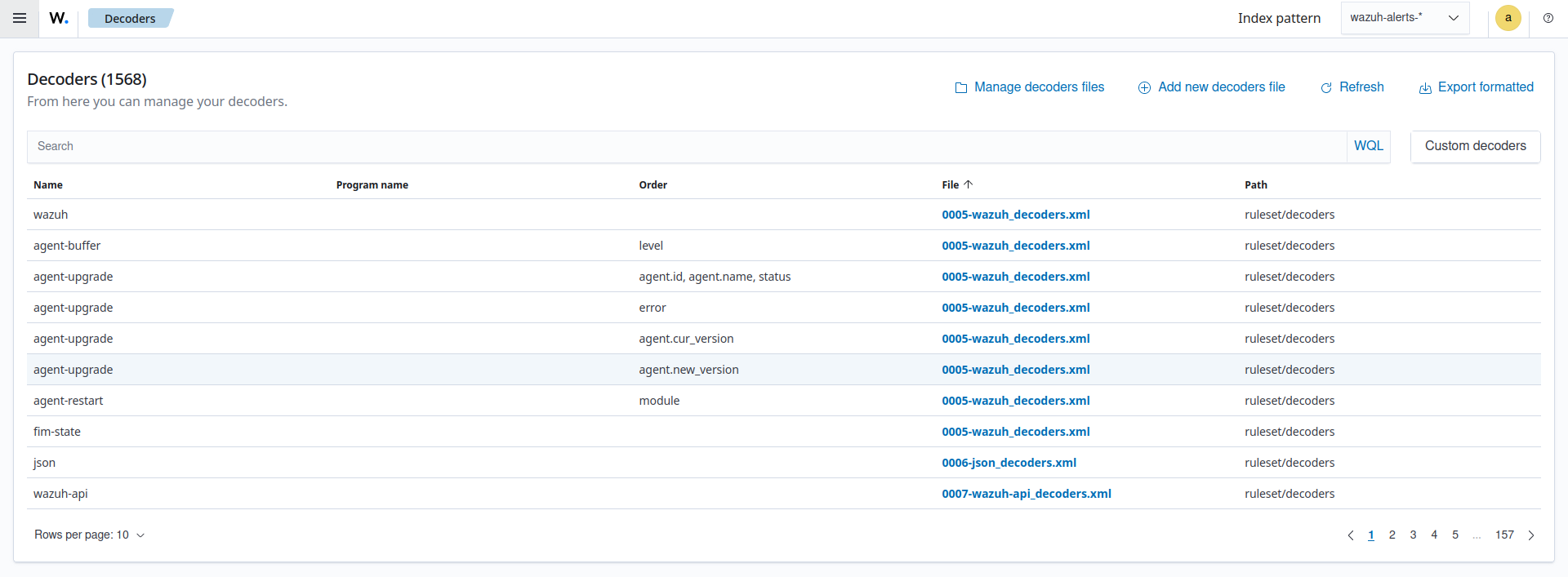Jump to page 157
The image size is (1568, 577).
tap(1504, 535)
